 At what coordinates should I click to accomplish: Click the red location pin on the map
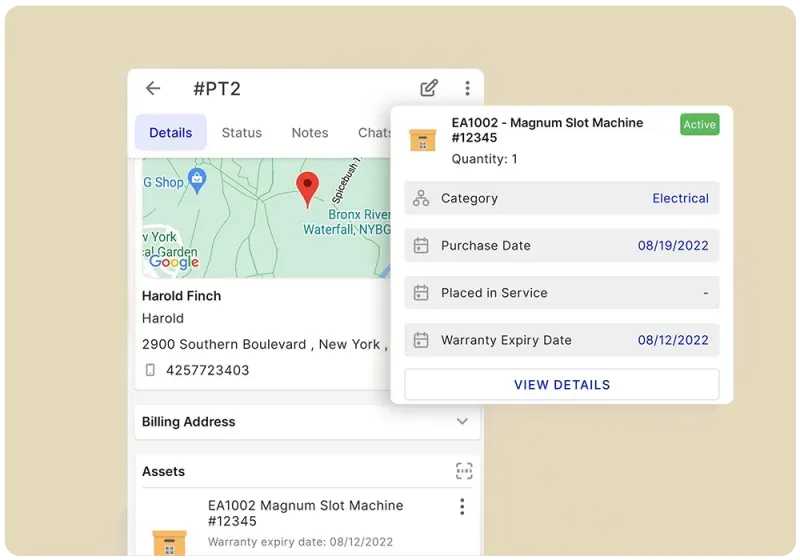(x=307, y=189)
